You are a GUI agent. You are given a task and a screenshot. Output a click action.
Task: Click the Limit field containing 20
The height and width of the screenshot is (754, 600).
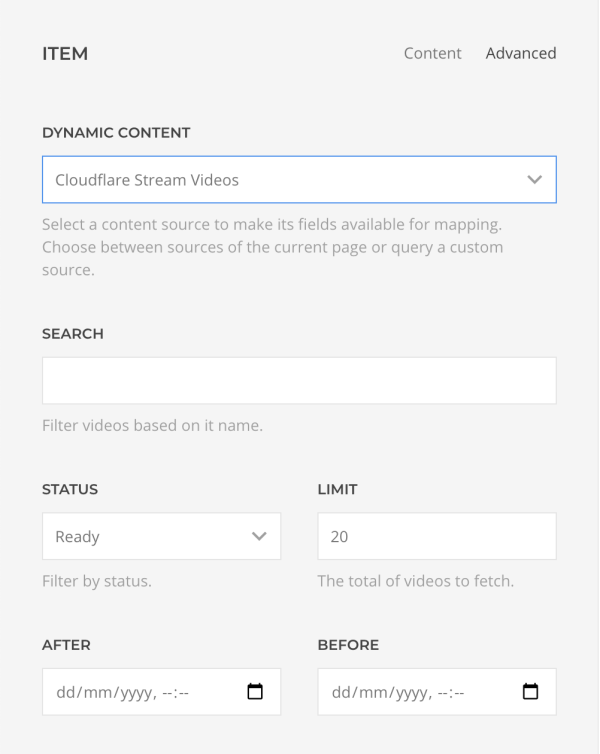[437, 536]
